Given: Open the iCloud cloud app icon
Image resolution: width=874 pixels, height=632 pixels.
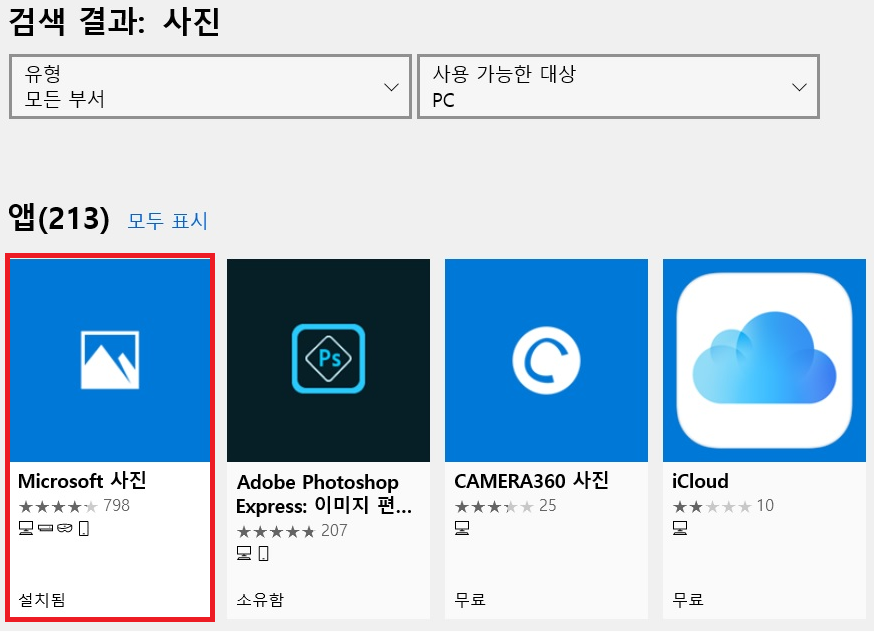Looking at the screenshot, I should tap(764, 359).
